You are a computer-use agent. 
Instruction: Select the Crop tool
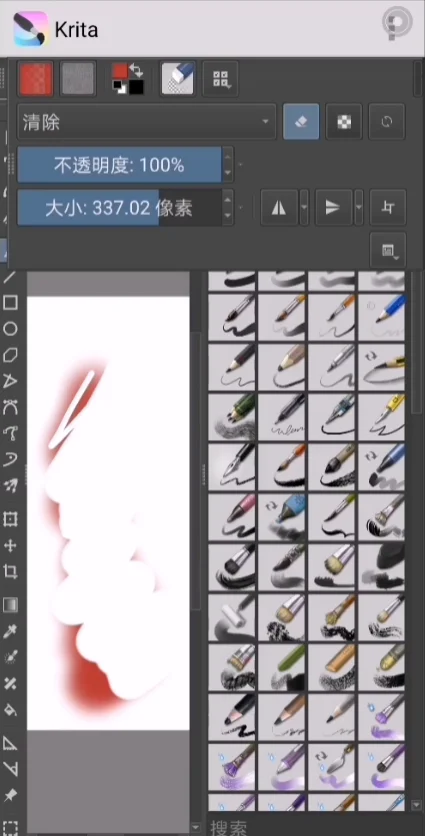point(10,572)
